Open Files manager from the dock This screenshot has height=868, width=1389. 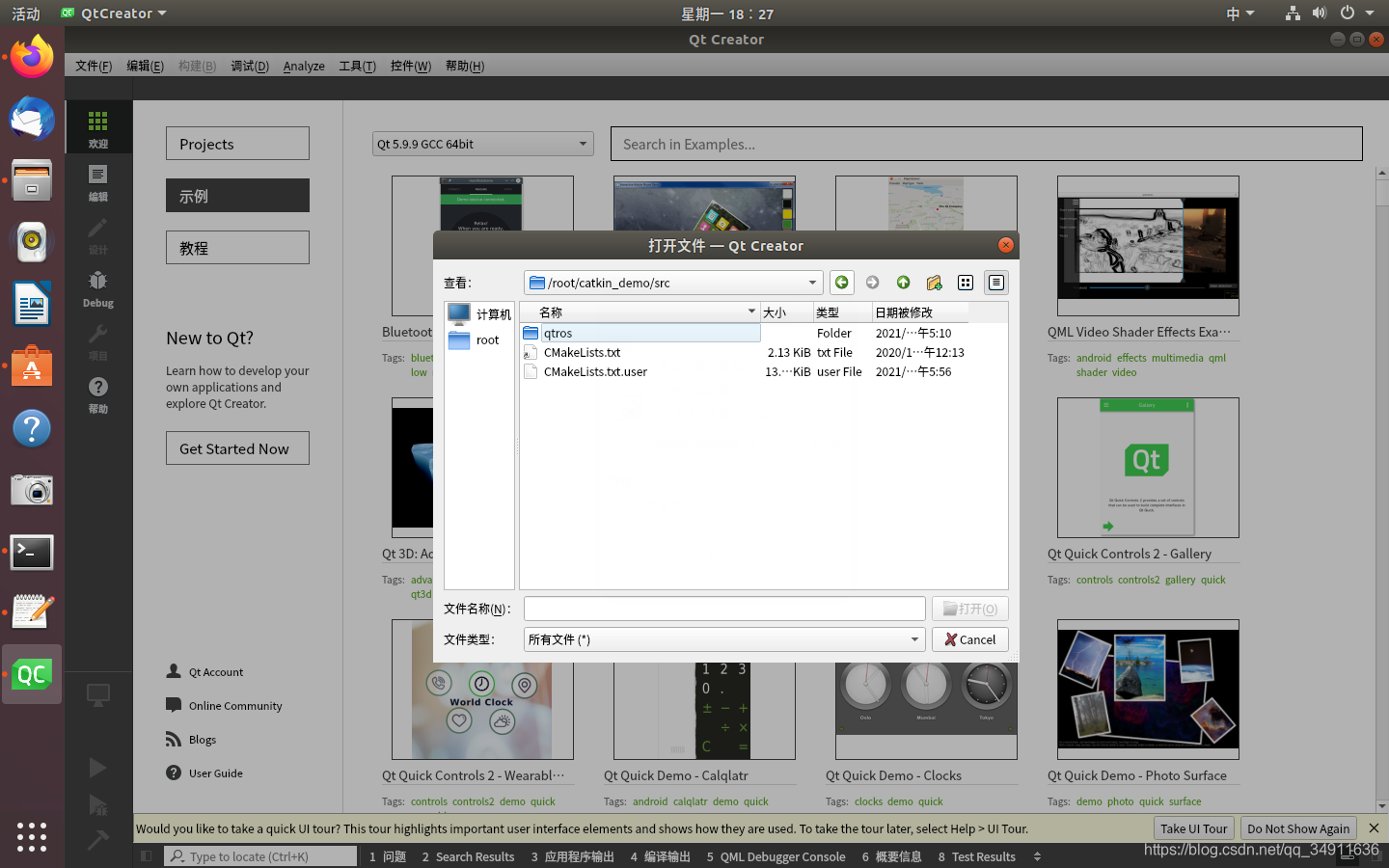[x=32, y=180]
